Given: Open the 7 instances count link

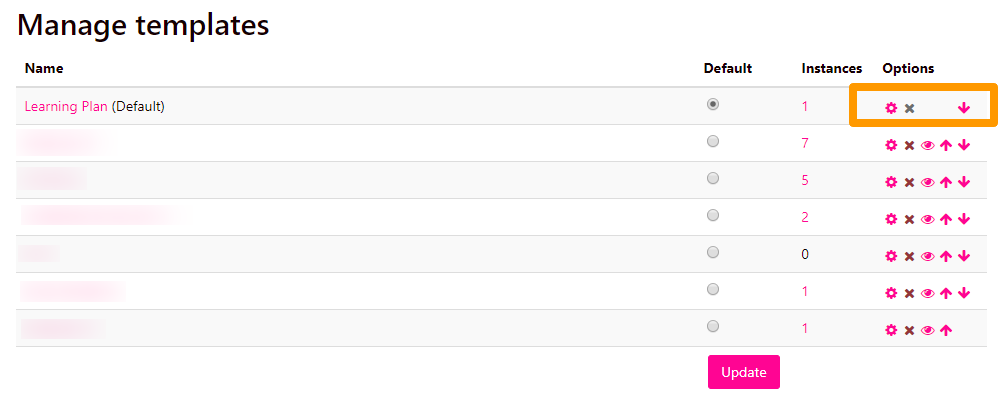Looking at the screenshot, I should [805, 143].
